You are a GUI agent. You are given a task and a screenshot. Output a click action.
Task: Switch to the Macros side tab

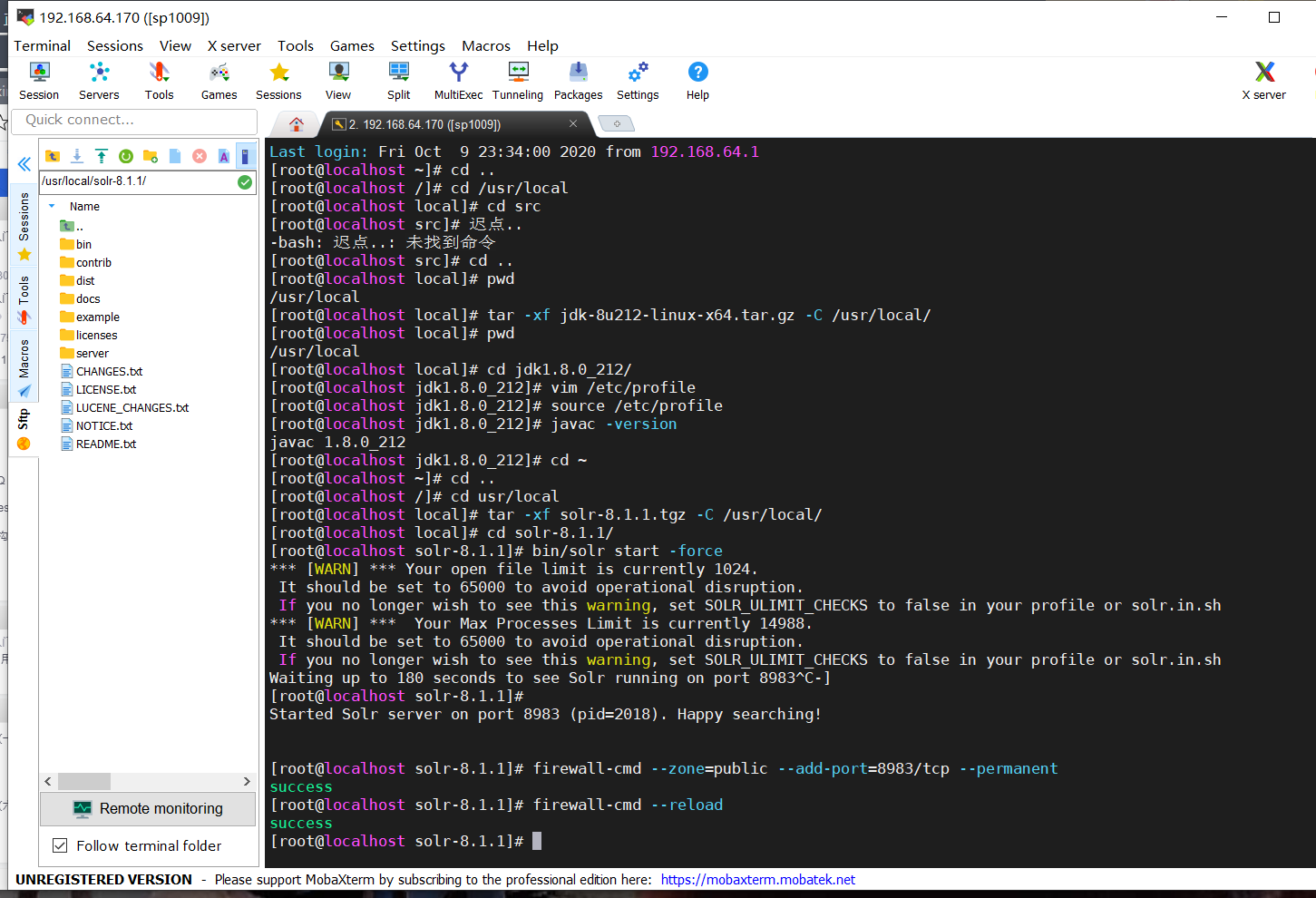pyautogui.click(x=24, y=367)
